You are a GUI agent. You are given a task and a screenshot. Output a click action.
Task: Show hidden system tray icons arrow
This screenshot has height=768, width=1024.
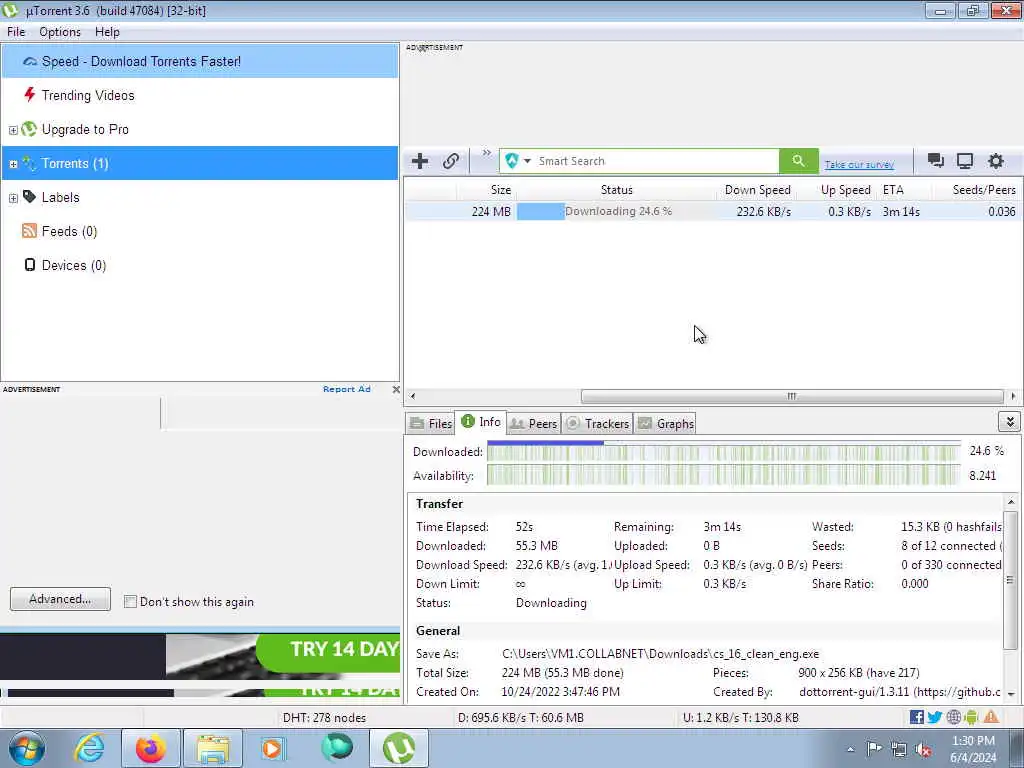point(850,750)
